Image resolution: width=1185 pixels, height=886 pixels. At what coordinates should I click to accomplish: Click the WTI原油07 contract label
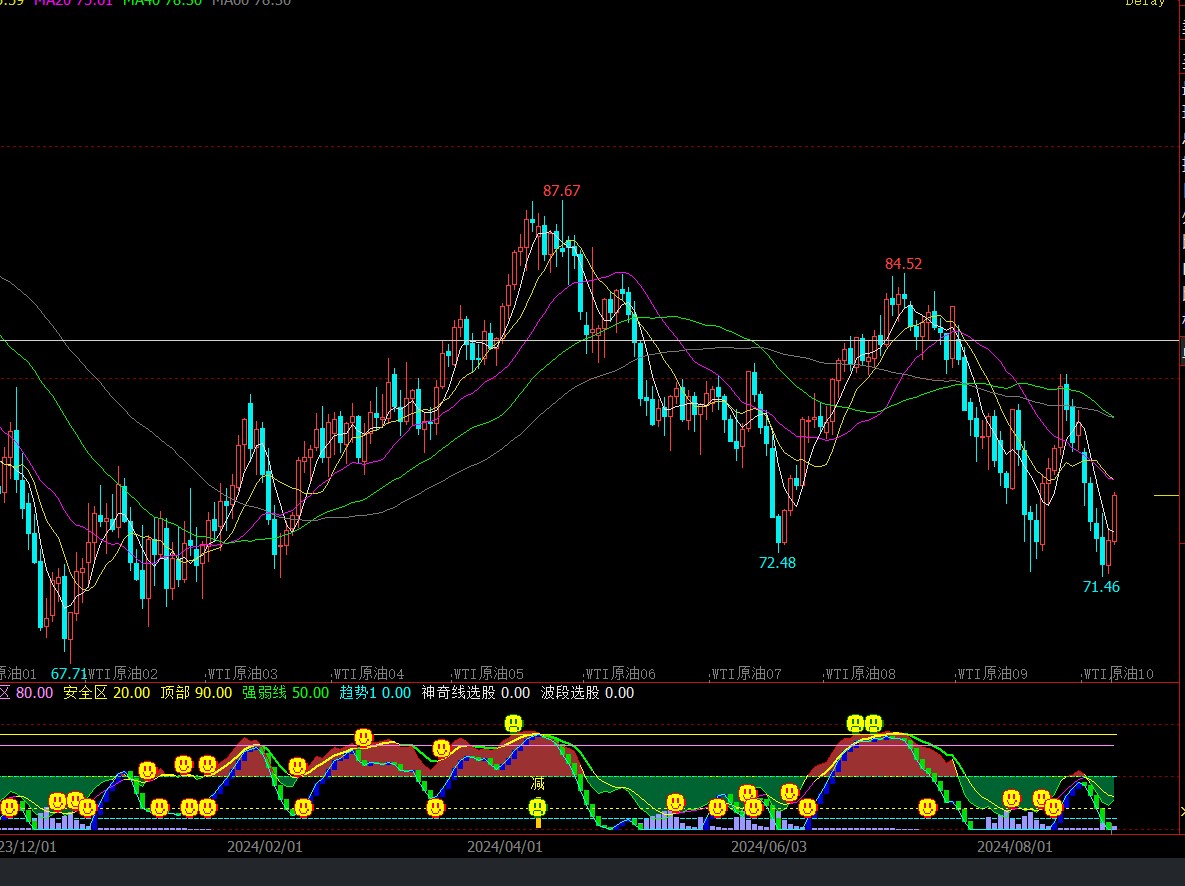click(x=747, y=674)
